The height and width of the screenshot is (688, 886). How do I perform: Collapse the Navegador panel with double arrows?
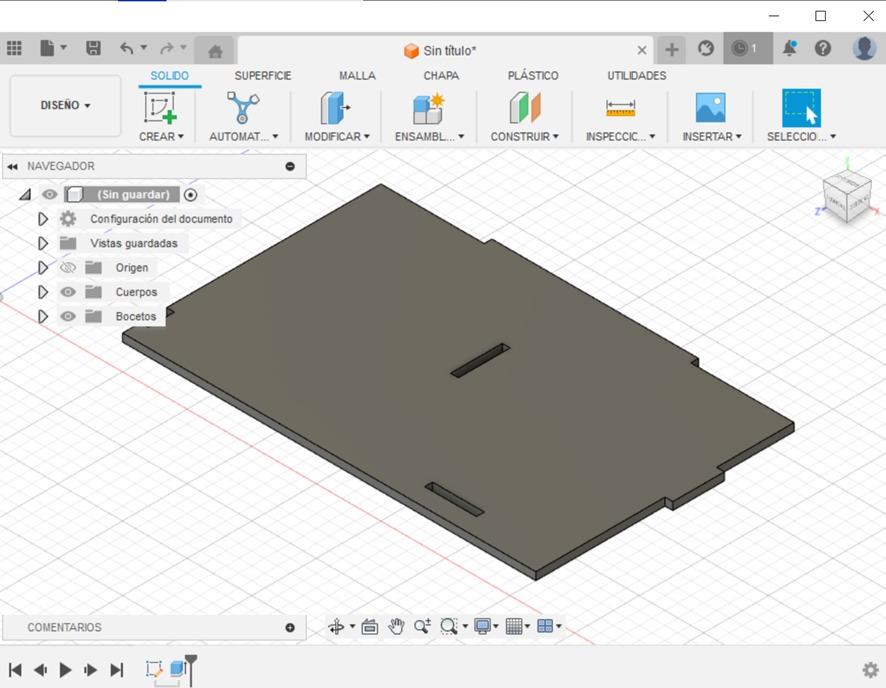(12, 166)
